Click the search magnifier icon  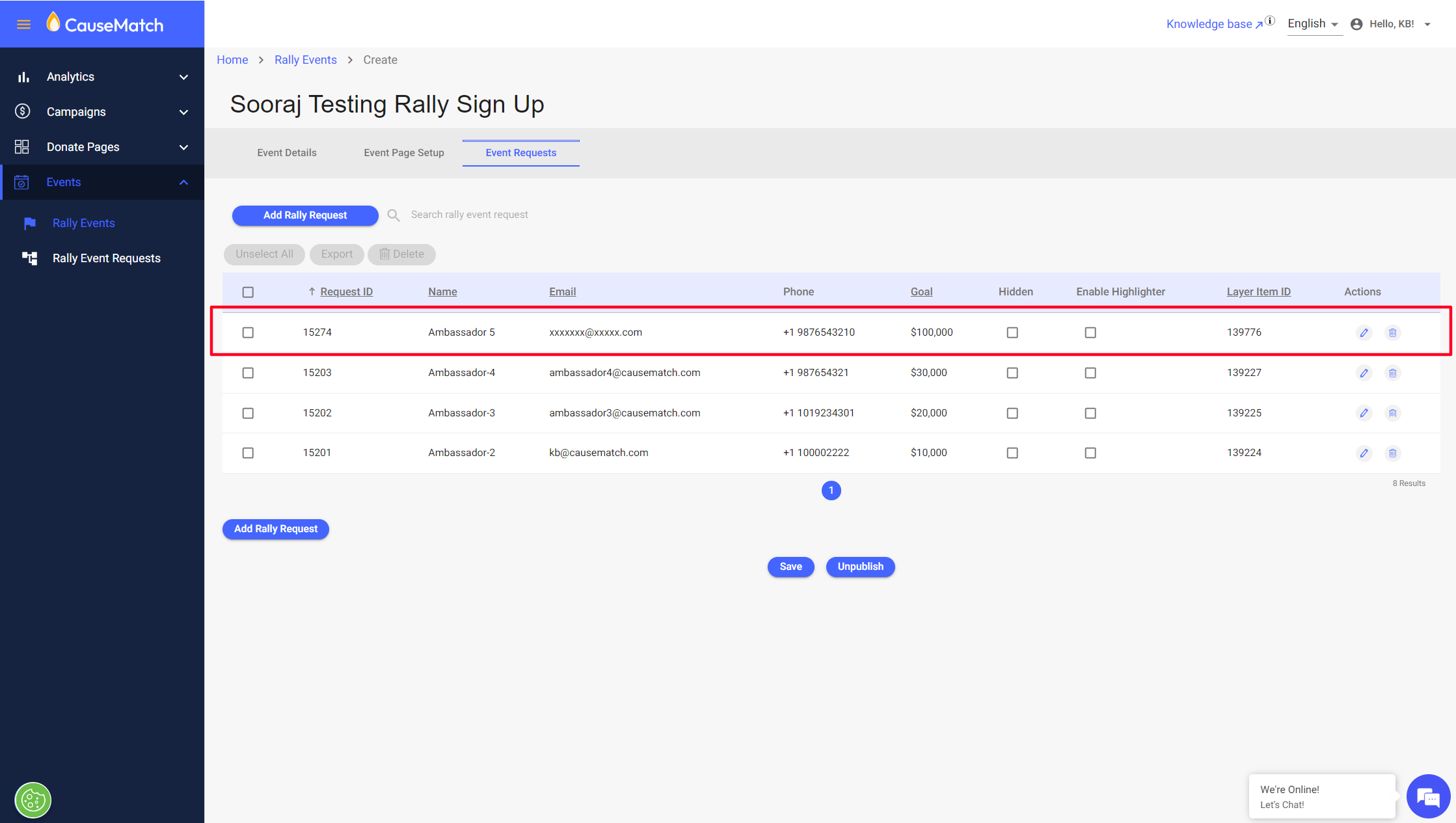394,215
